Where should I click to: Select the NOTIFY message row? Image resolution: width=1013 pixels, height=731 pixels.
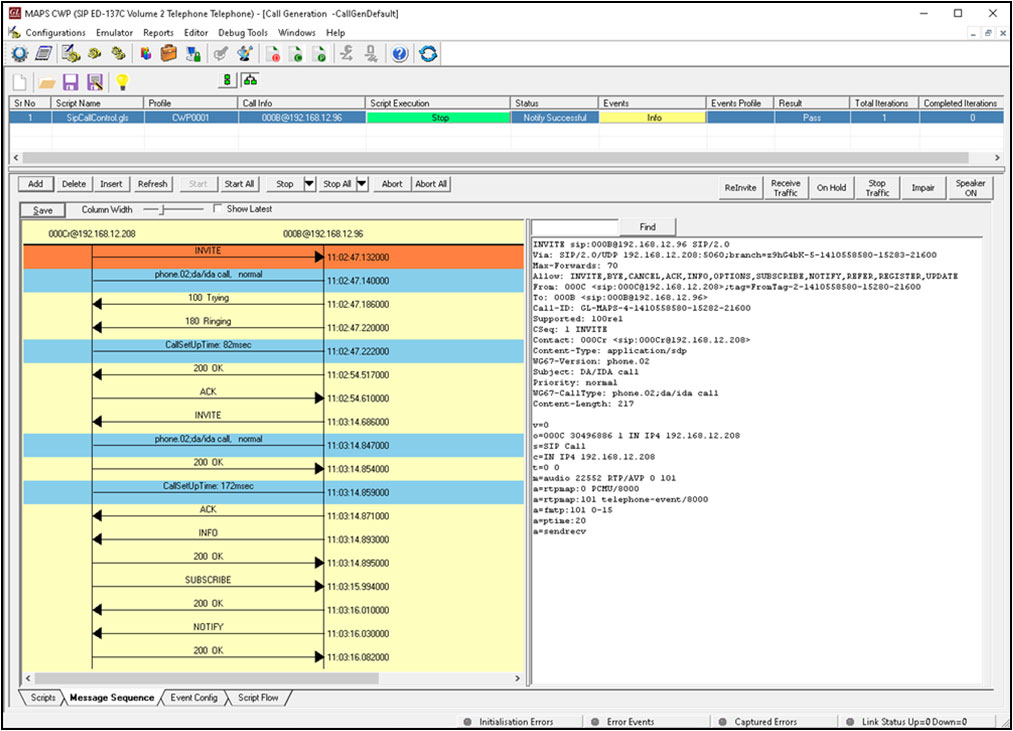pos(273,633)
